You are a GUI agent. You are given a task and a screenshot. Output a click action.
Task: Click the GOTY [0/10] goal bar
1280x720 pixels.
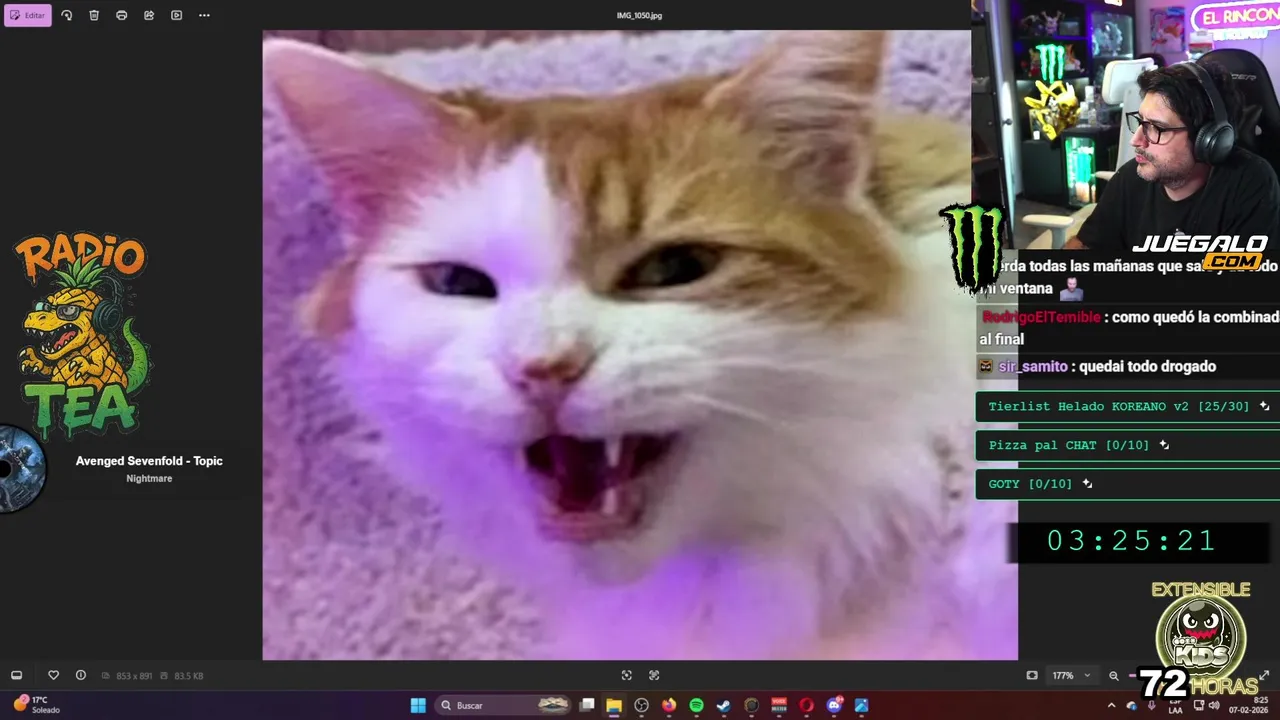tap(1127, 484)
